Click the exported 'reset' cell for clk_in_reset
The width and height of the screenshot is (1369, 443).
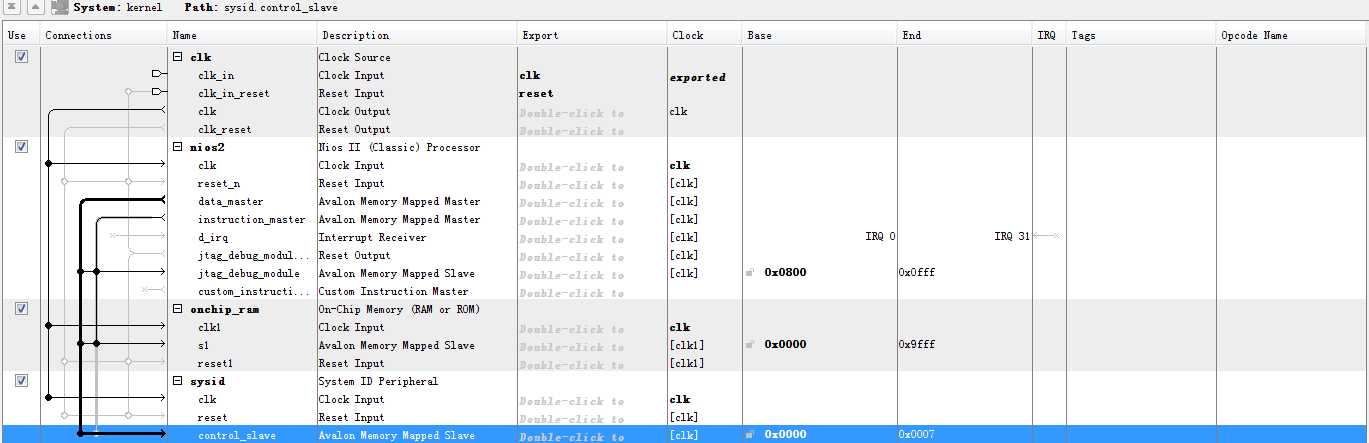point(535,93)
